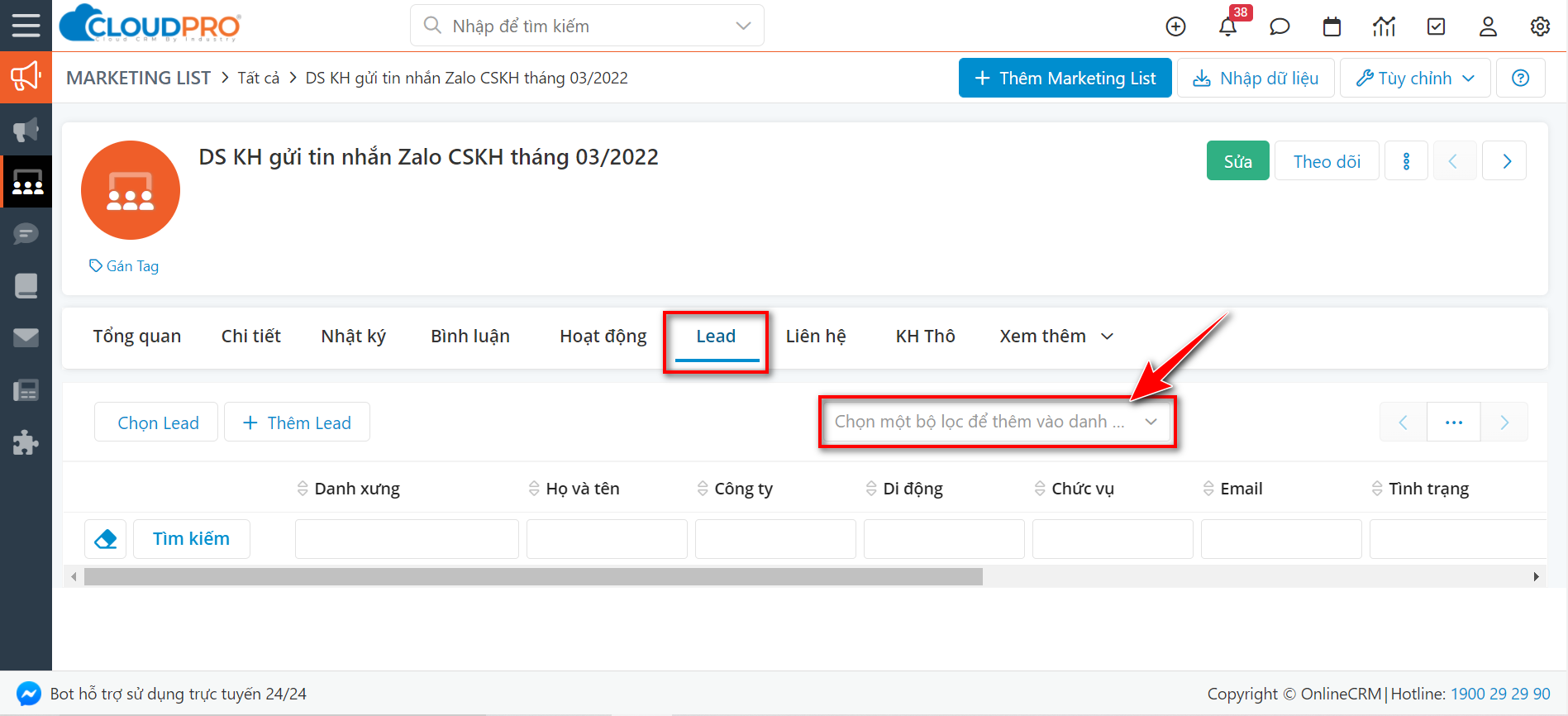The width and height of the screenshot is (1568, 716).
Task: Go to the previous record arrow
Action: (1455, 160)
